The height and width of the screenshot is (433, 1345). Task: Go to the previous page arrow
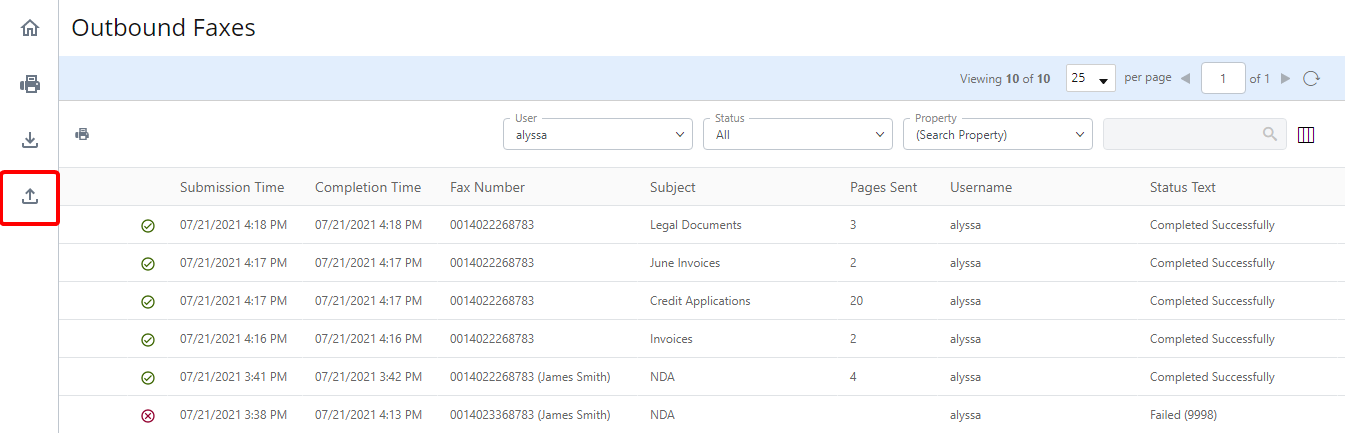(x=1185, y=78)
